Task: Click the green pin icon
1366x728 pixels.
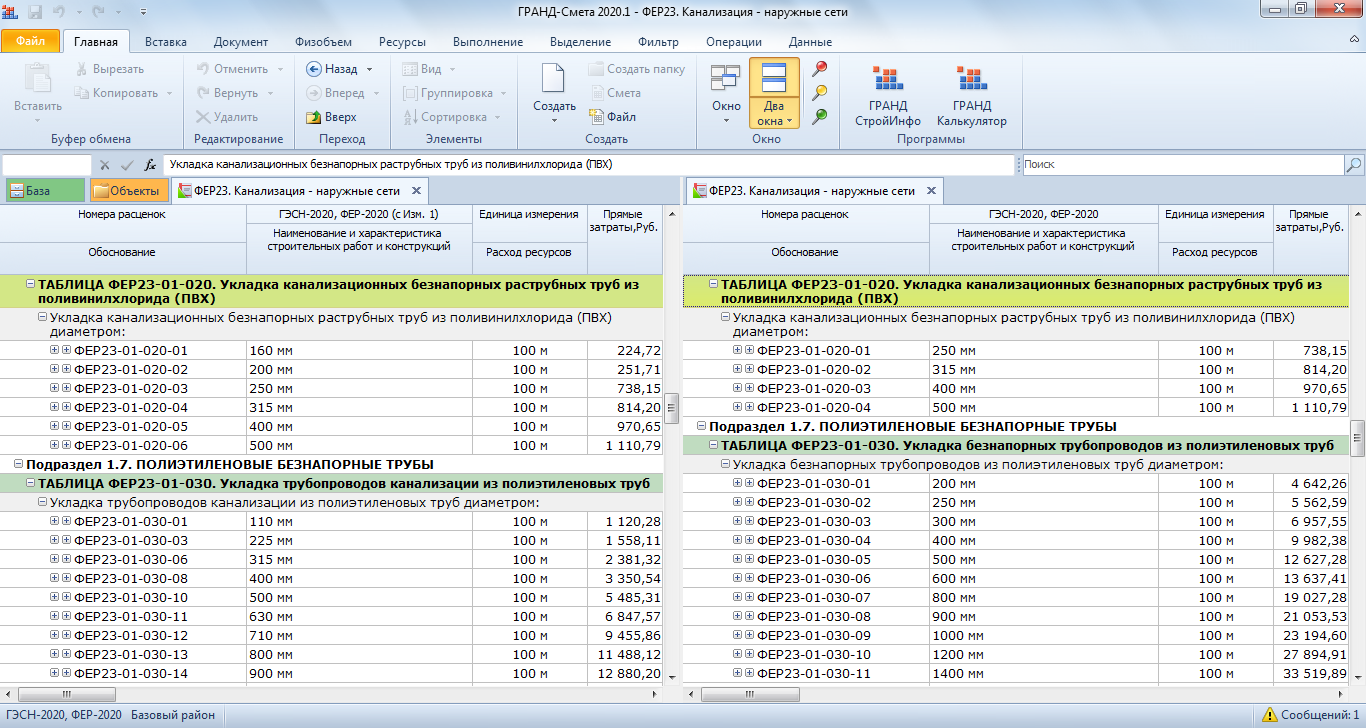Action: [x=820, y=116]
